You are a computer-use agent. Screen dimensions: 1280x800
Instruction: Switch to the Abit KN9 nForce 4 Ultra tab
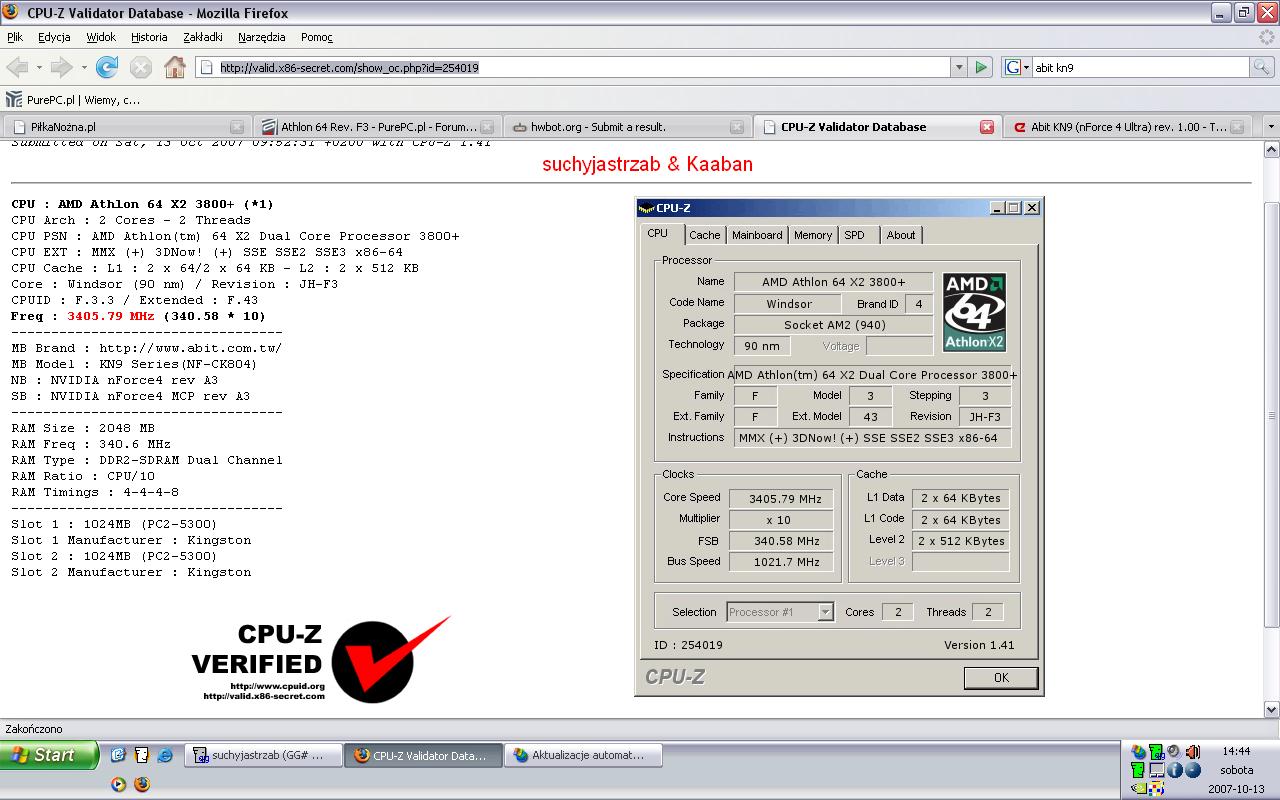(x=1128, y=127)
